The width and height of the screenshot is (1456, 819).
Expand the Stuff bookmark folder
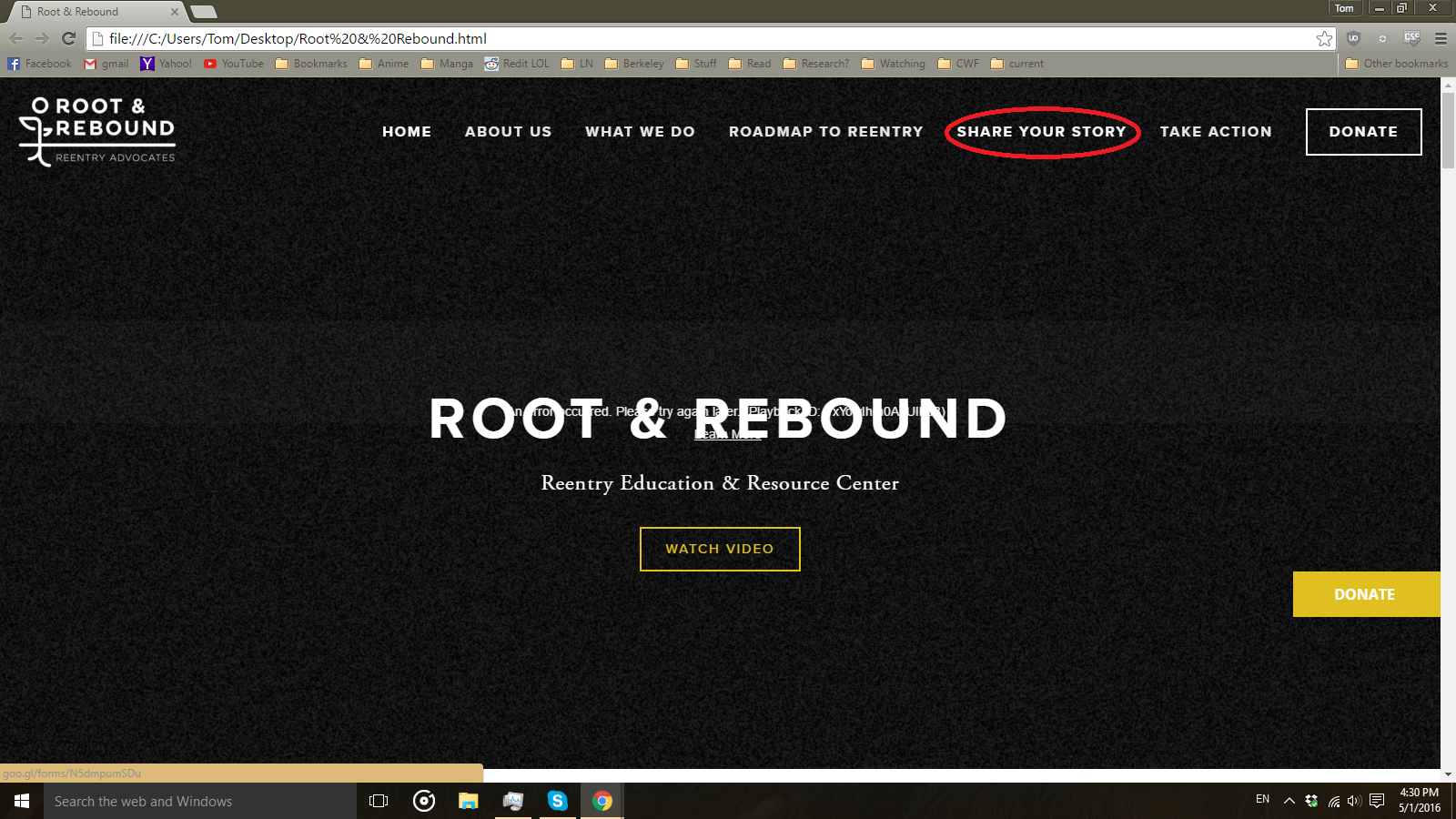tap(696, 64)
